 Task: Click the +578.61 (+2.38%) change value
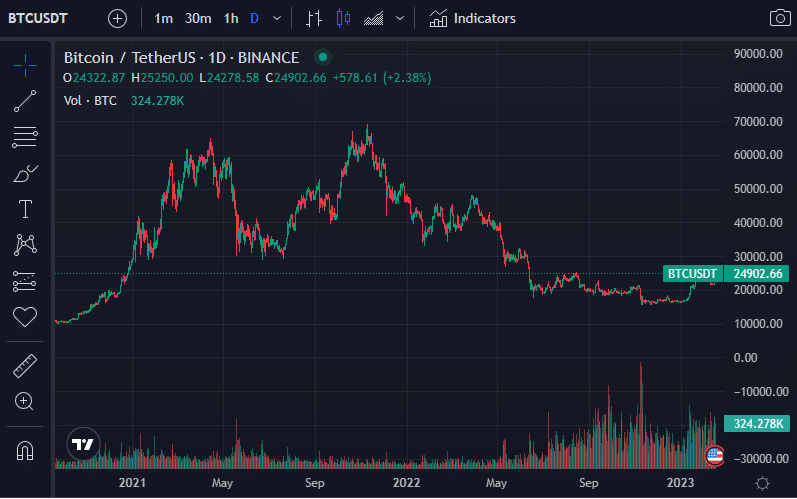(382, 78)
